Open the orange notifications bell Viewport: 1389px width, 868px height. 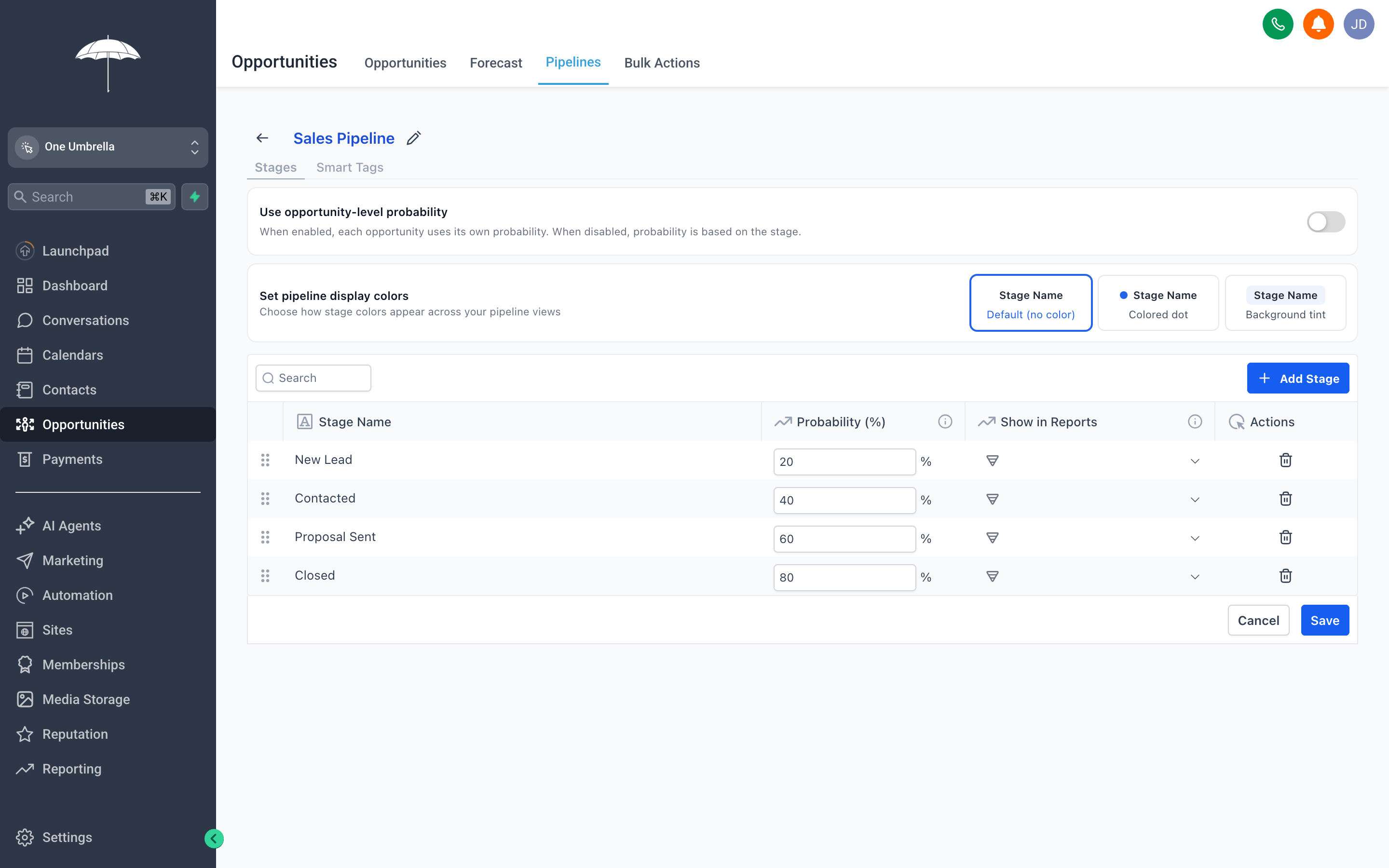coord(1319,24)
